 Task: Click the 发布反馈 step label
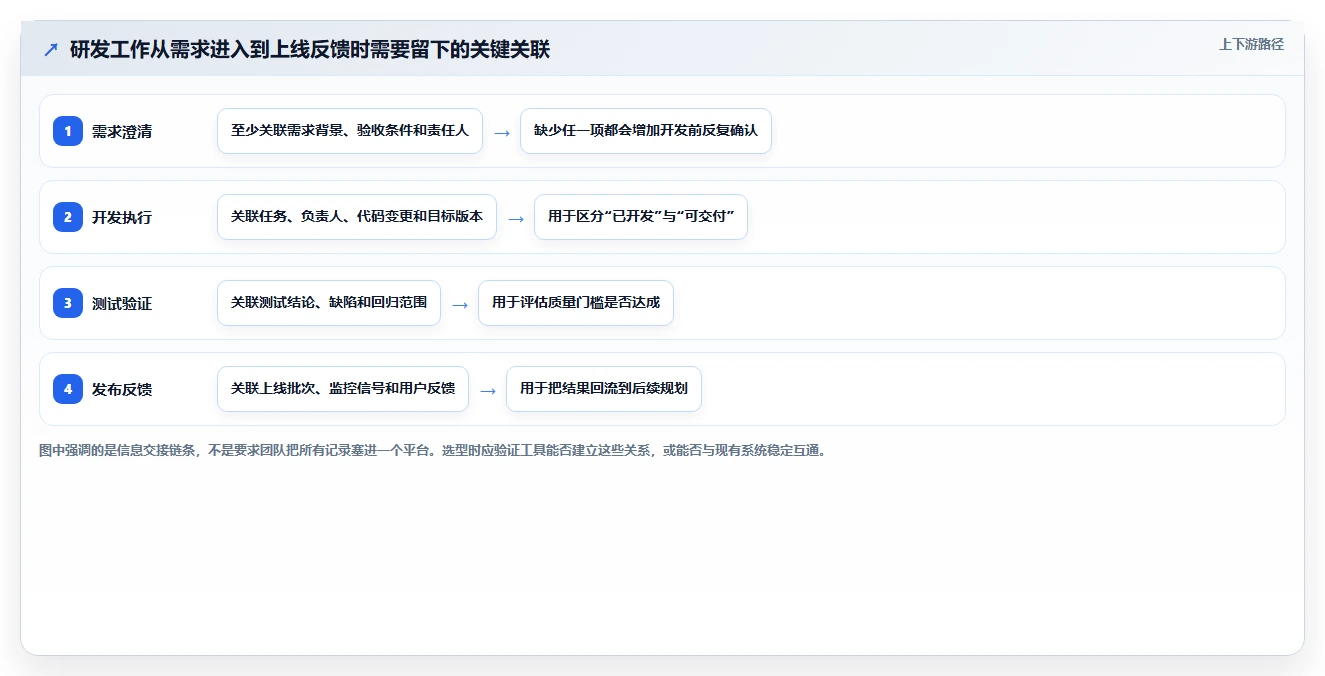(x=122, y=389)
